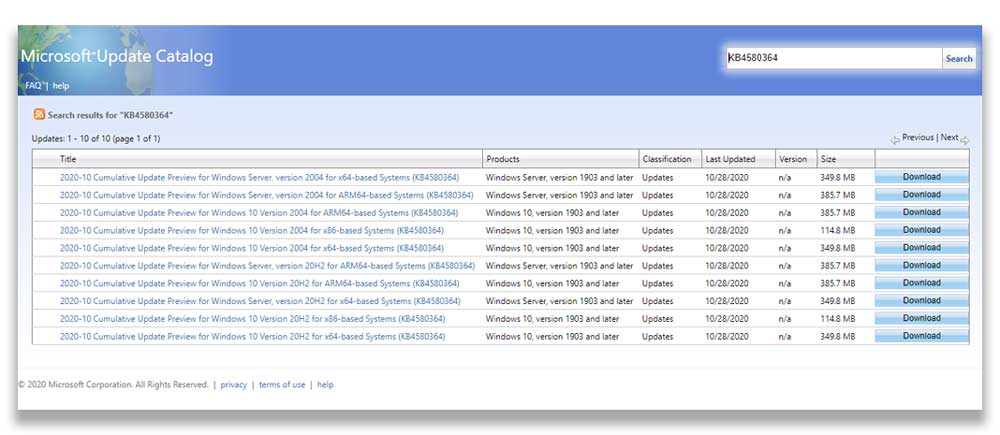Click the Next page arrow icon
The image size is (1000, 435).
point(964,139)
